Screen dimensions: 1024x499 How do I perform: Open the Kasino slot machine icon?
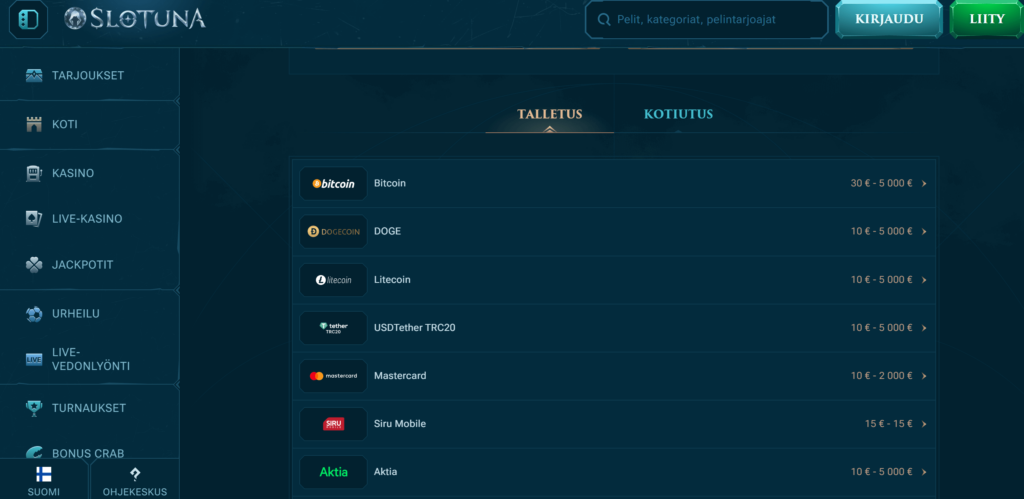point(34,173)
